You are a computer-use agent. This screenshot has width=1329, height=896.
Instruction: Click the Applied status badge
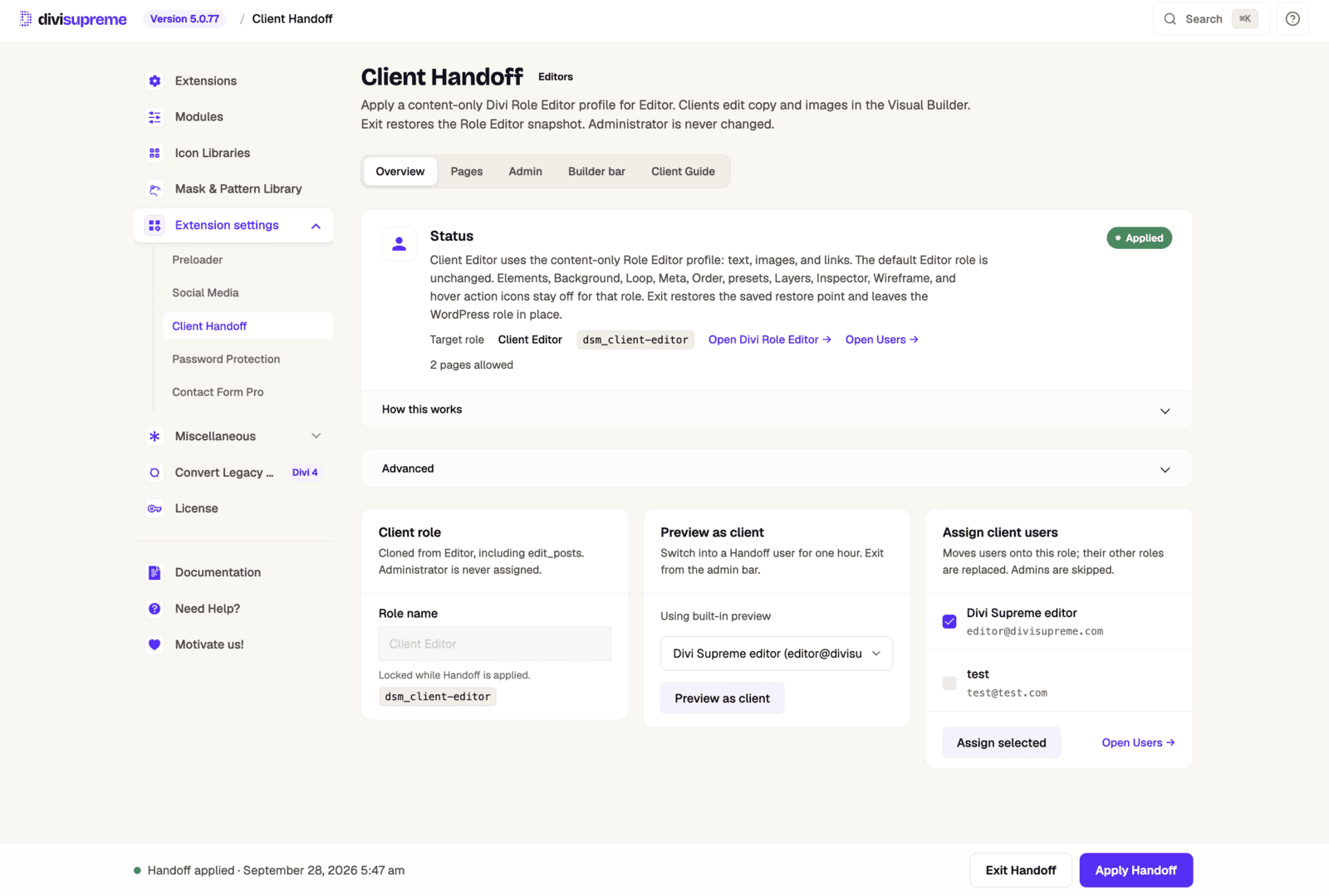point(1140,238)
